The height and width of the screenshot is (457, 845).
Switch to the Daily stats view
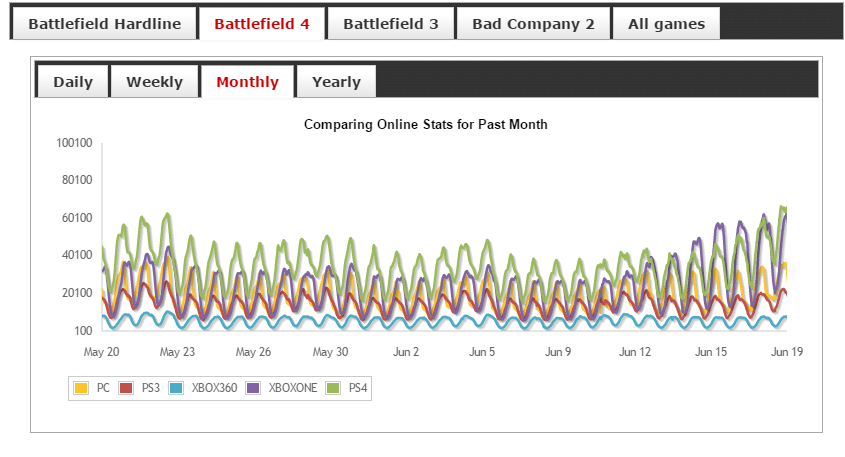click(x=73, y=82)
